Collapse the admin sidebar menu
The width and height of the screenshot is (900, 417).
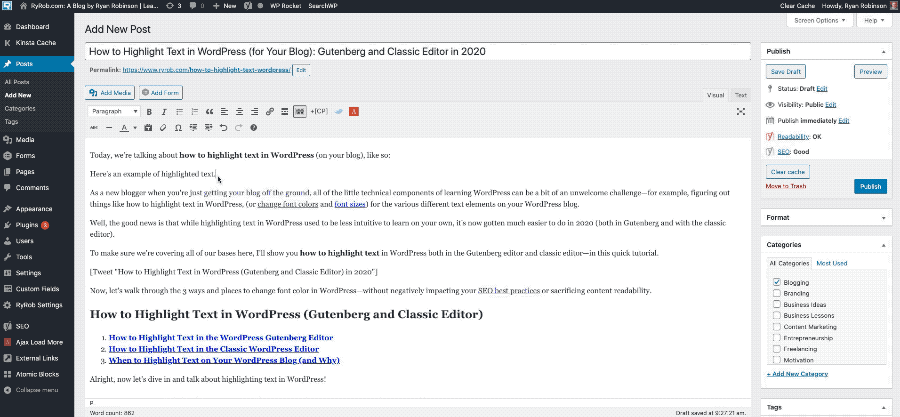37,390
